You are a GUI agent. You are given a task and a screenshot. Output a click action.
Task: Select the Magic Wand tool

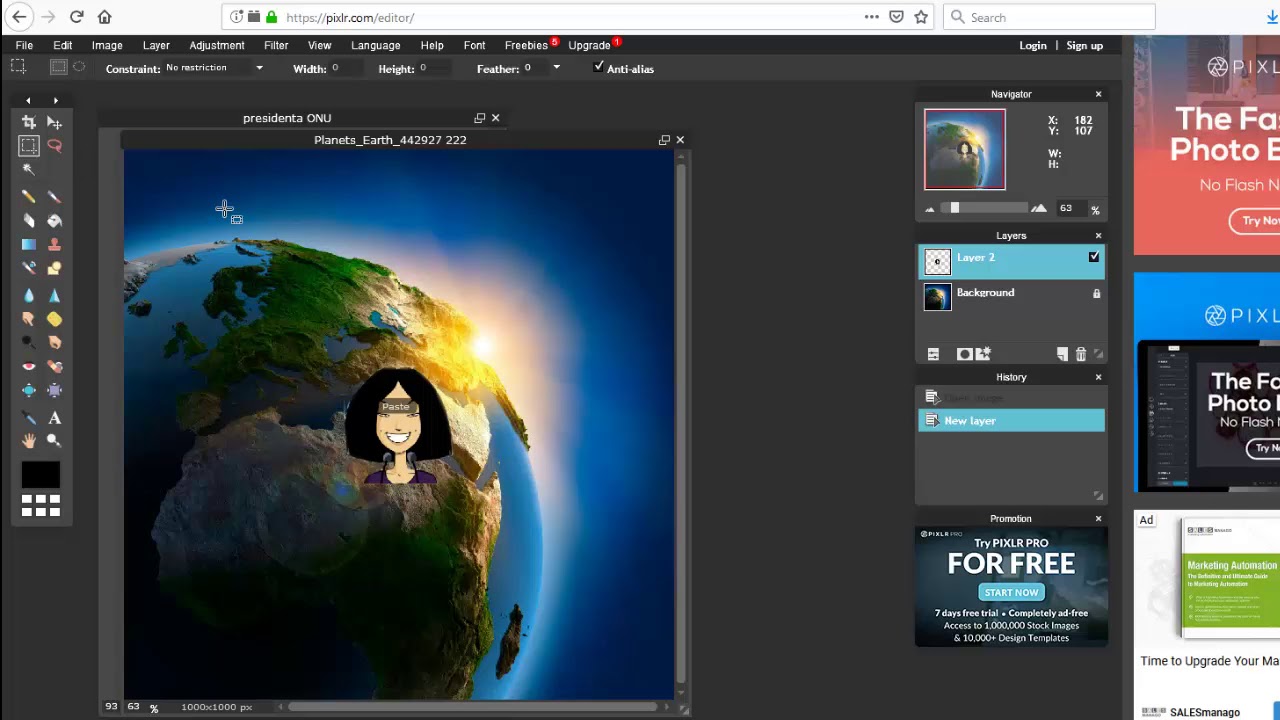[x=28, y=171]
